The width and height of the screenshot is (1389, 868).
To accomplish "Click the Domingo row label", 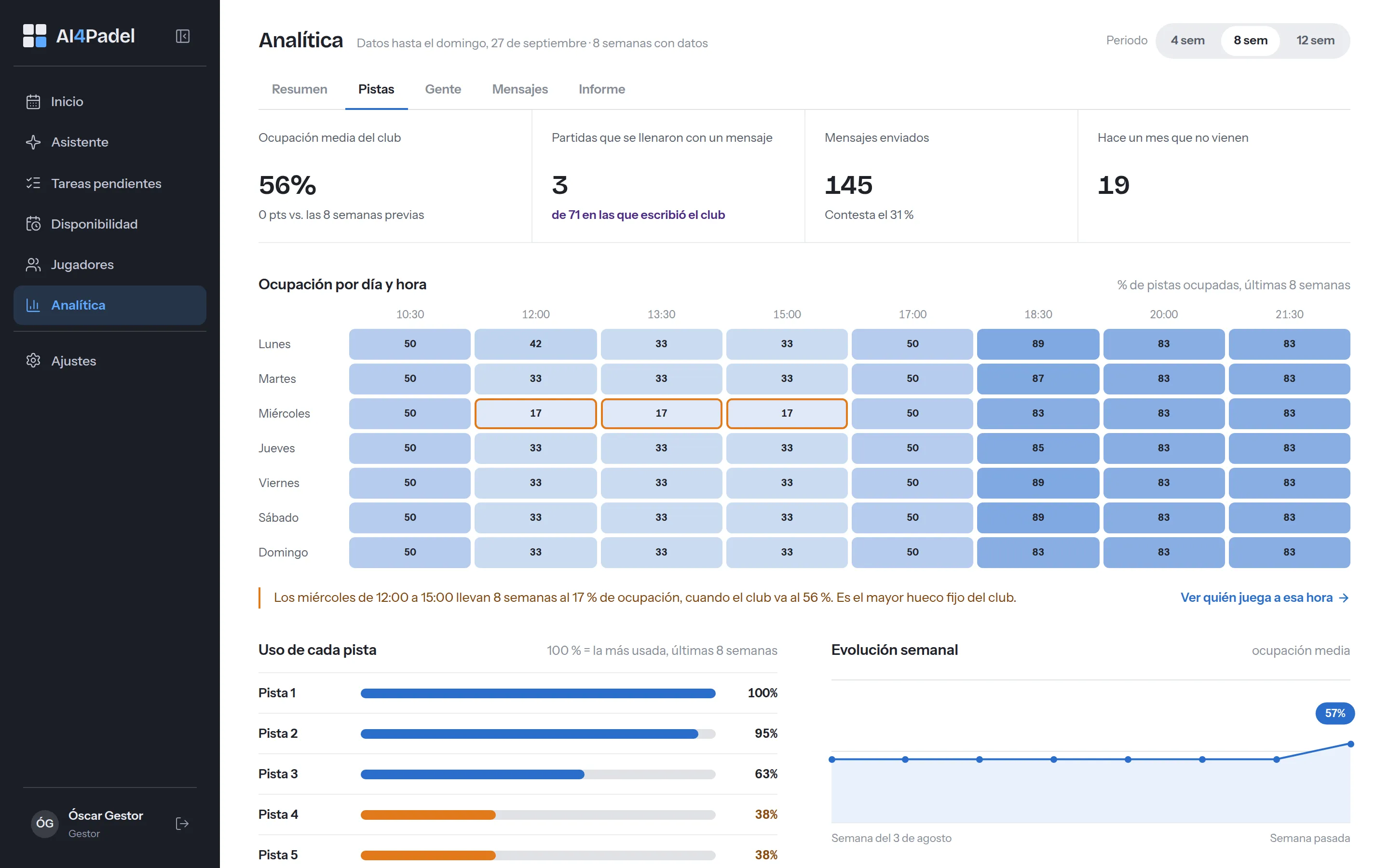I will pos(283,552).
